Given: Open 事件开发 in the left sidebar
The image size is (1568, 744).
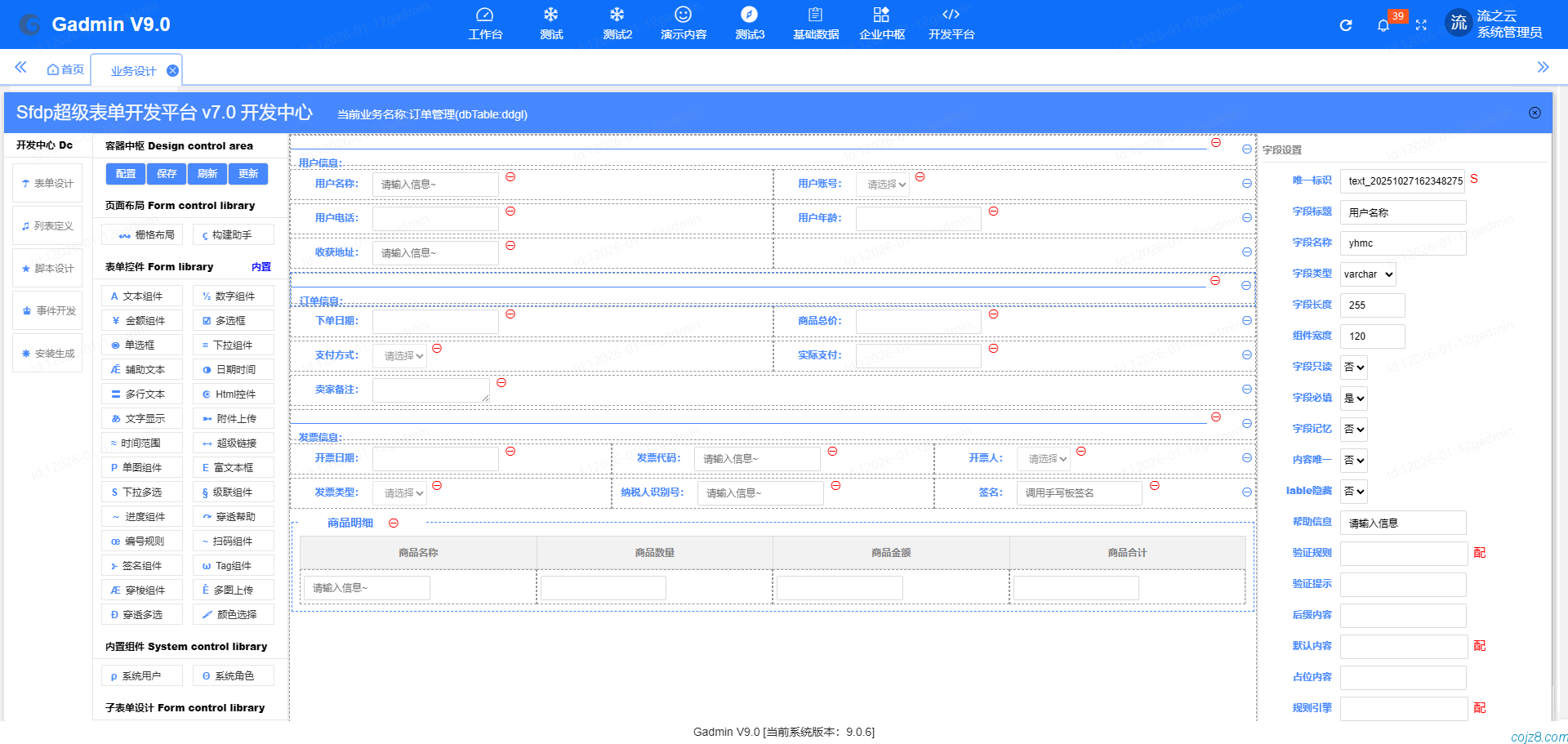Looking at the screenshot, I should click(47, 310).
